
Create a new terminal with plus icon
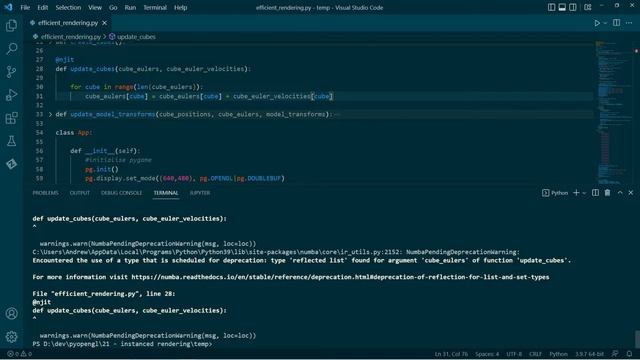pyautogui.click(x=576, y=193)
